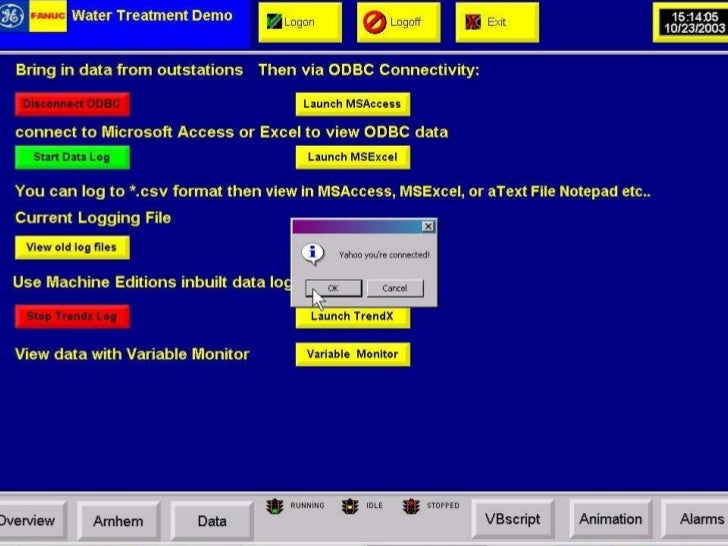
Task: Click the 'Yahoo you're connected!' message text
Action: [384, 255]
